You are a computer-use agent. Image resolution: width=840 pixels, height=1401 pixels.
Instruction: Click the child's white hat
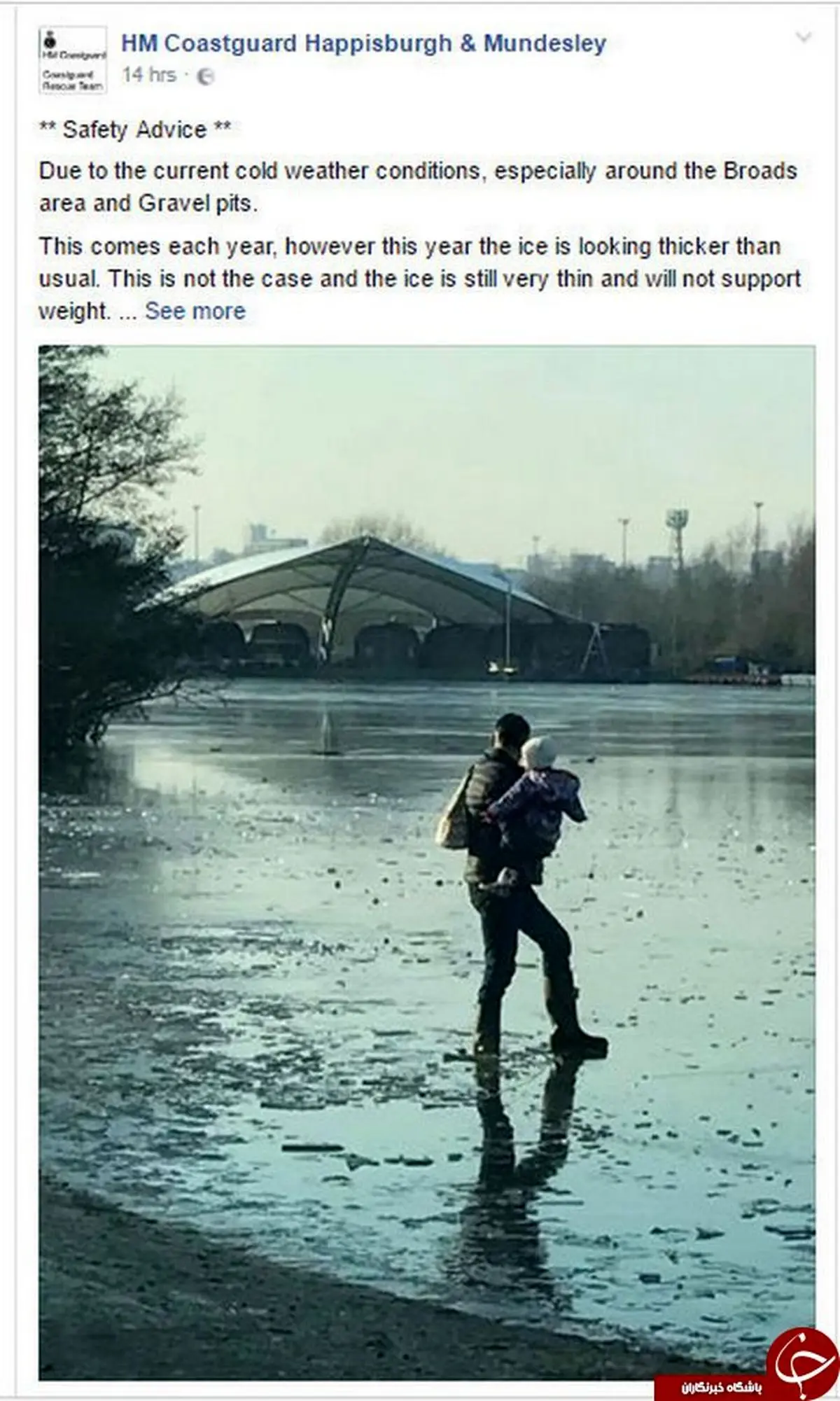coord(540,751)
